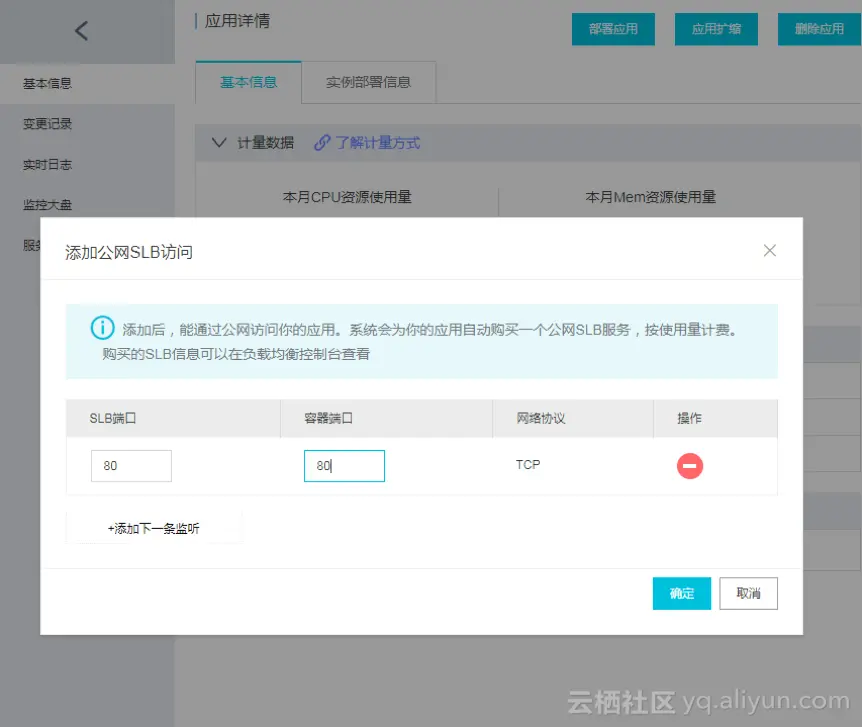This screenshot has height=727, width=862.
Task: Click the back arrow in sidebar
Action: tap(81, 31)
